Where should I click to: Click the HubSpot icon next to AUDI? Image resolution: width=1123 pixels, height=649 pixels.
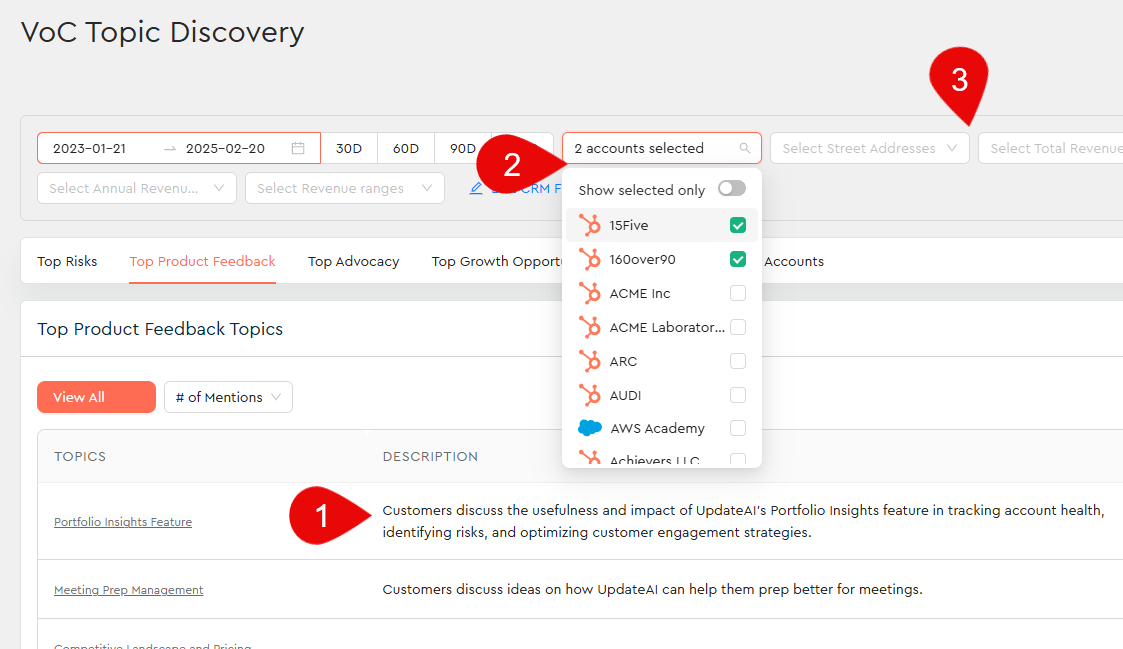(589, 395)
